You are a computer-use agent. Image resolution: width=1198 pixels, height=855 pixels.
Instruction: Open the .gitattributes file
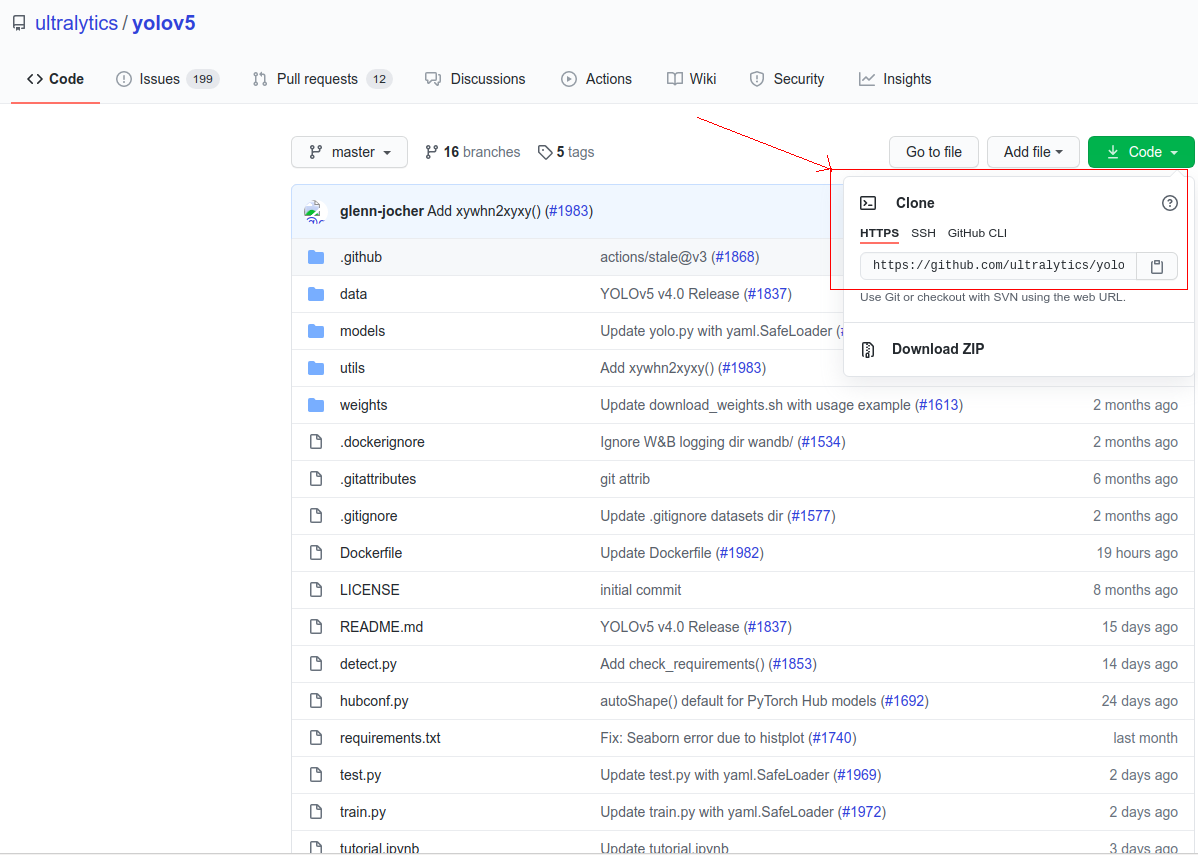click(378, 479)
